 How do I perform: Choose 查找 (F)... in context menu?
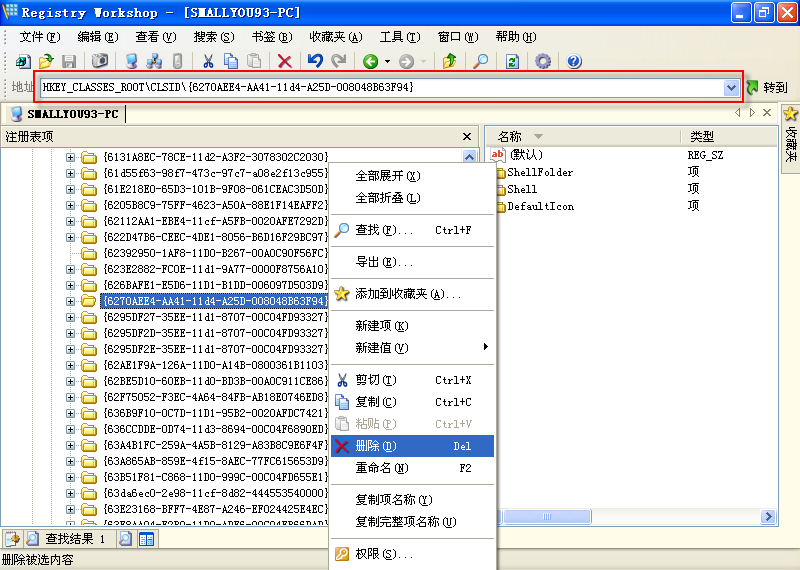(413, 230)
